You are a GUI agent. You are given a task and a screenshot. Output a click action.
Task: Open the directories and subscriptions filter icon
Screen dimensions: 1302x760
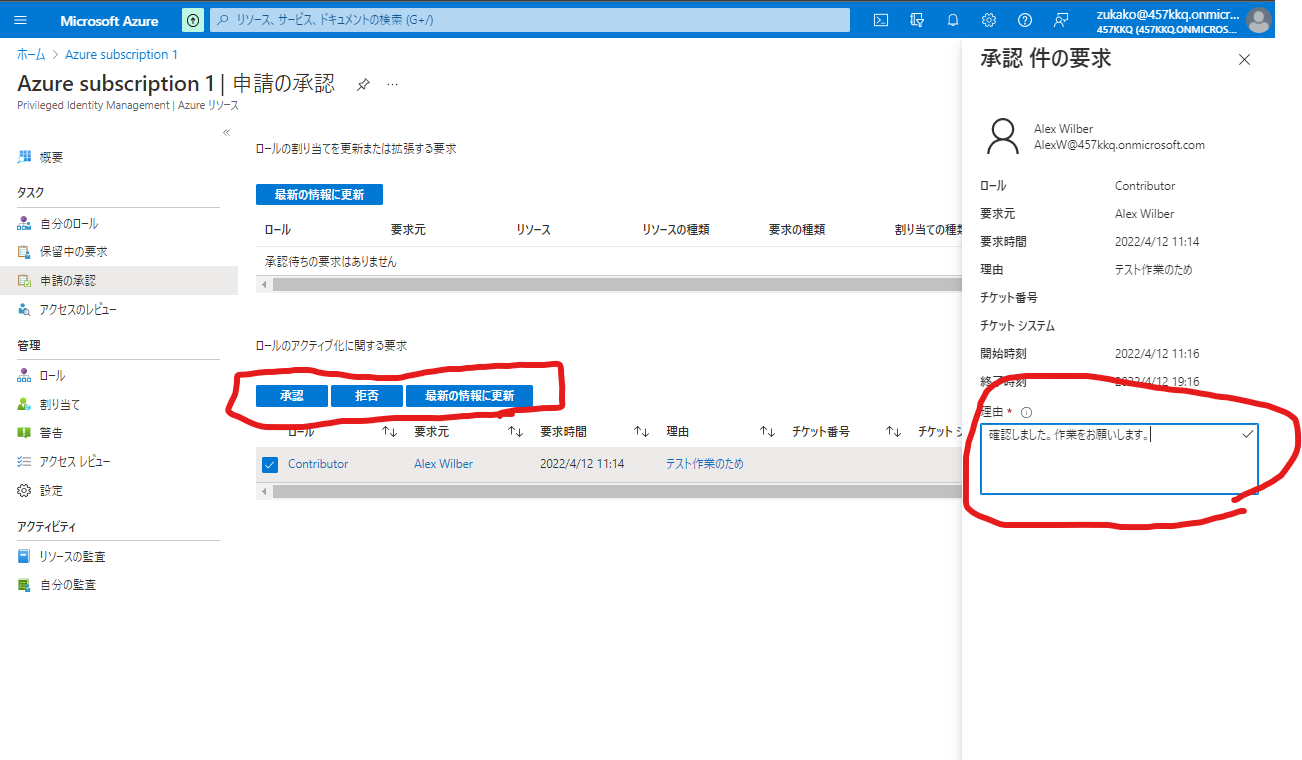tap(917, 20)
